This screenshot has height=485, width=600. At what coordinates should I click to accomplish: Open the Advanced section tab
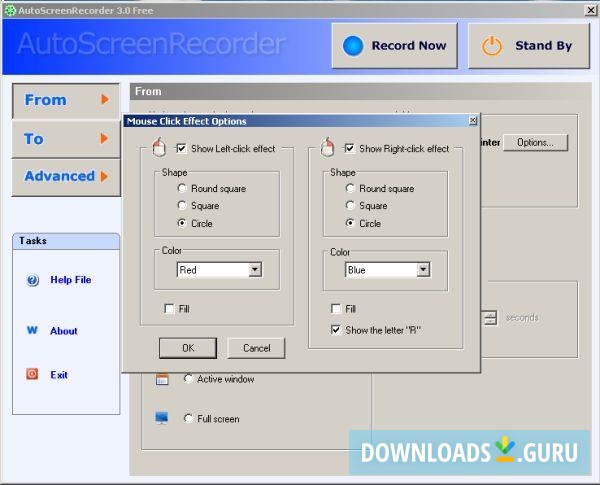pyautogui.click(x=66, y=177)
